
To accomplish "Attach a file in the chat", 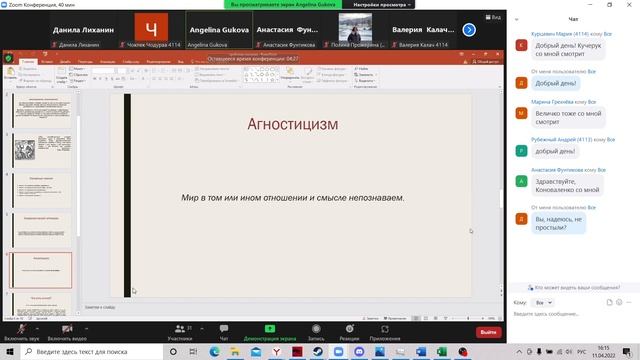I will (609, 302).
